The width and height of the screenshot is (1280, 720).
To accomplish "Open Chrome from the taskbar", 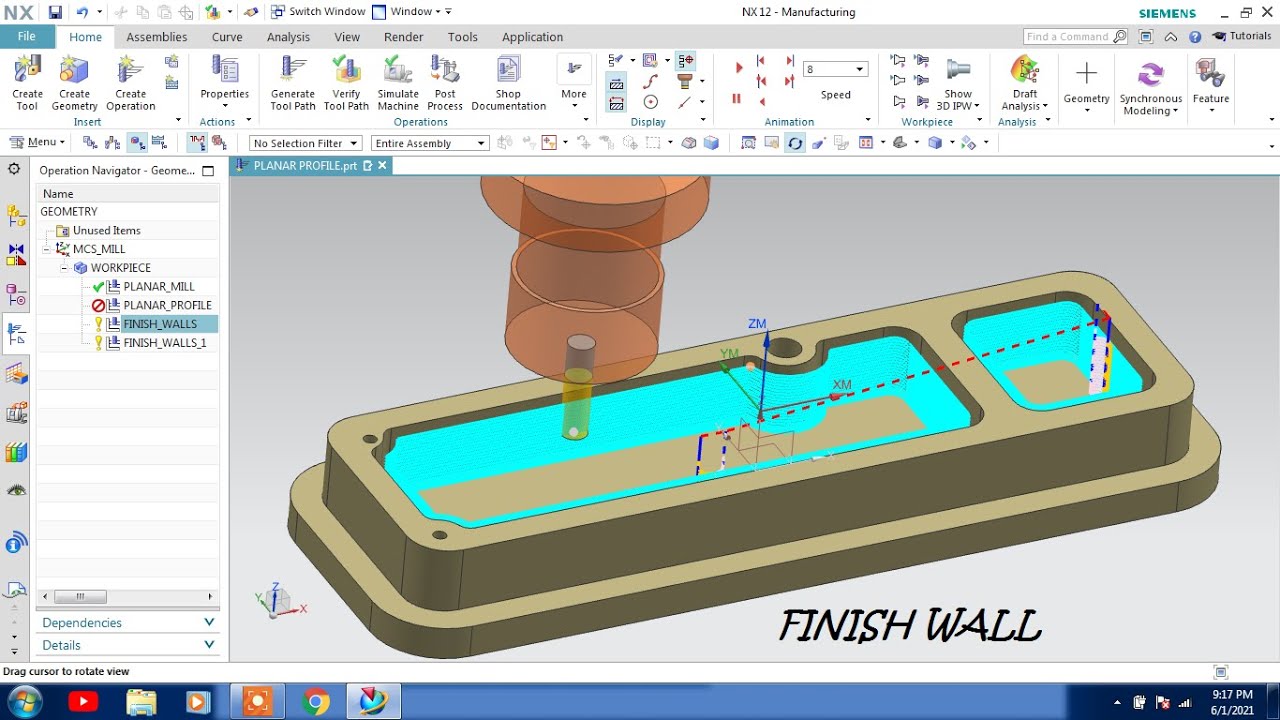I will point(315,702).
